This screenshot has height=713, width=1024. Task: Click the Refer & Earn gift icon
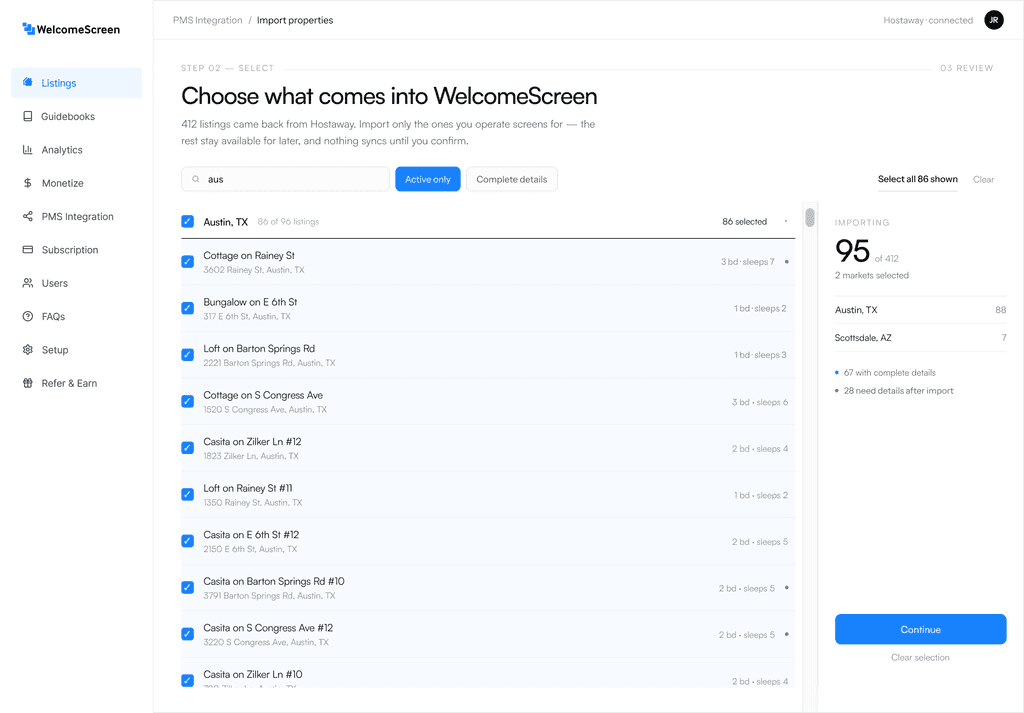coord(27,383)
